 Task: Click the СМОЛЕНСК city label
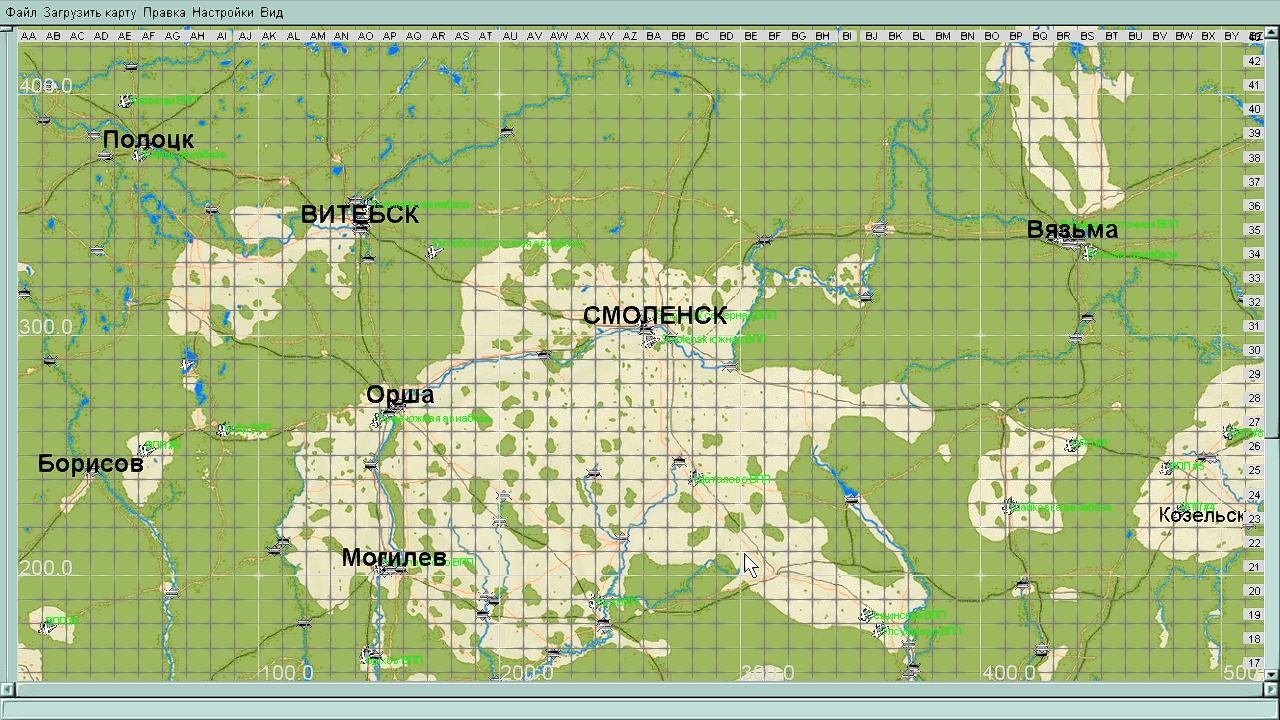655,316
